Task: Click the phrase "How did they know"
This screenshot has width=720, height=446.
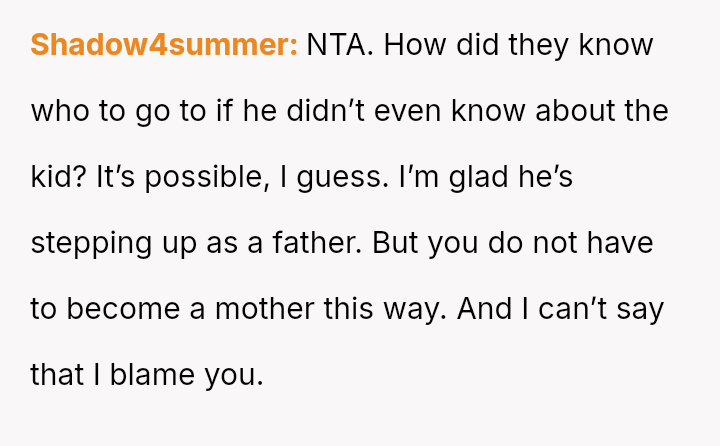Action: pyautogui.click(x=518, y=45)
